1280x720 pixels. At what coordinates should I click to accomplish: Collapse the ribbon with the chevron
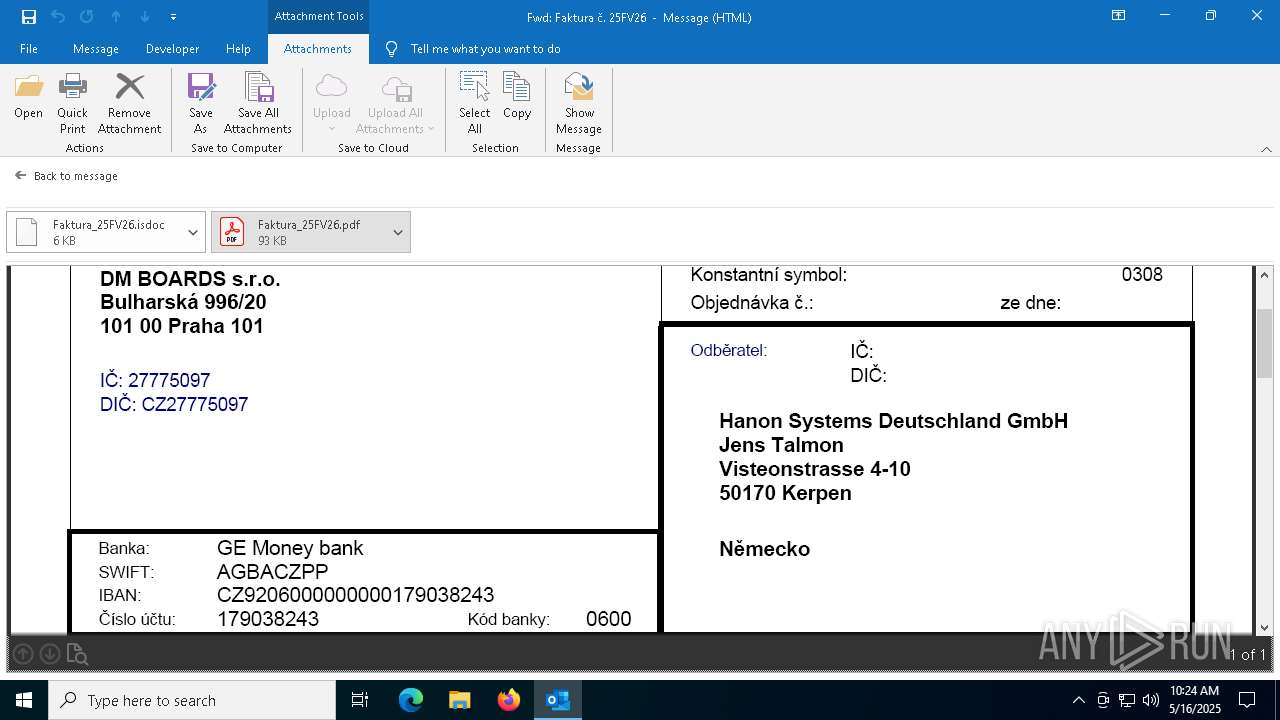(1266, 149)
